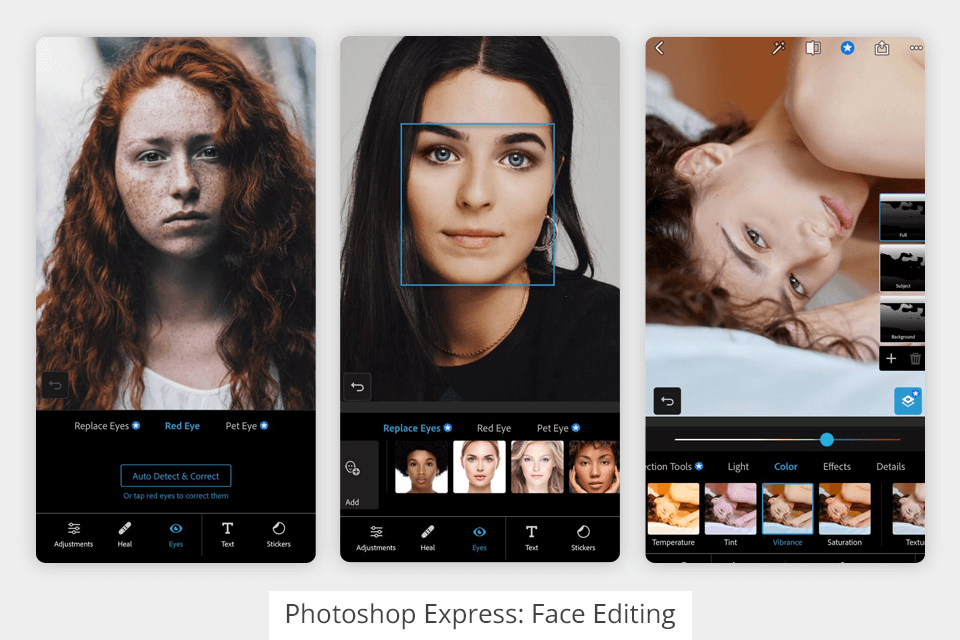Switch to the Light tab
960x640 pixels.
738,467
